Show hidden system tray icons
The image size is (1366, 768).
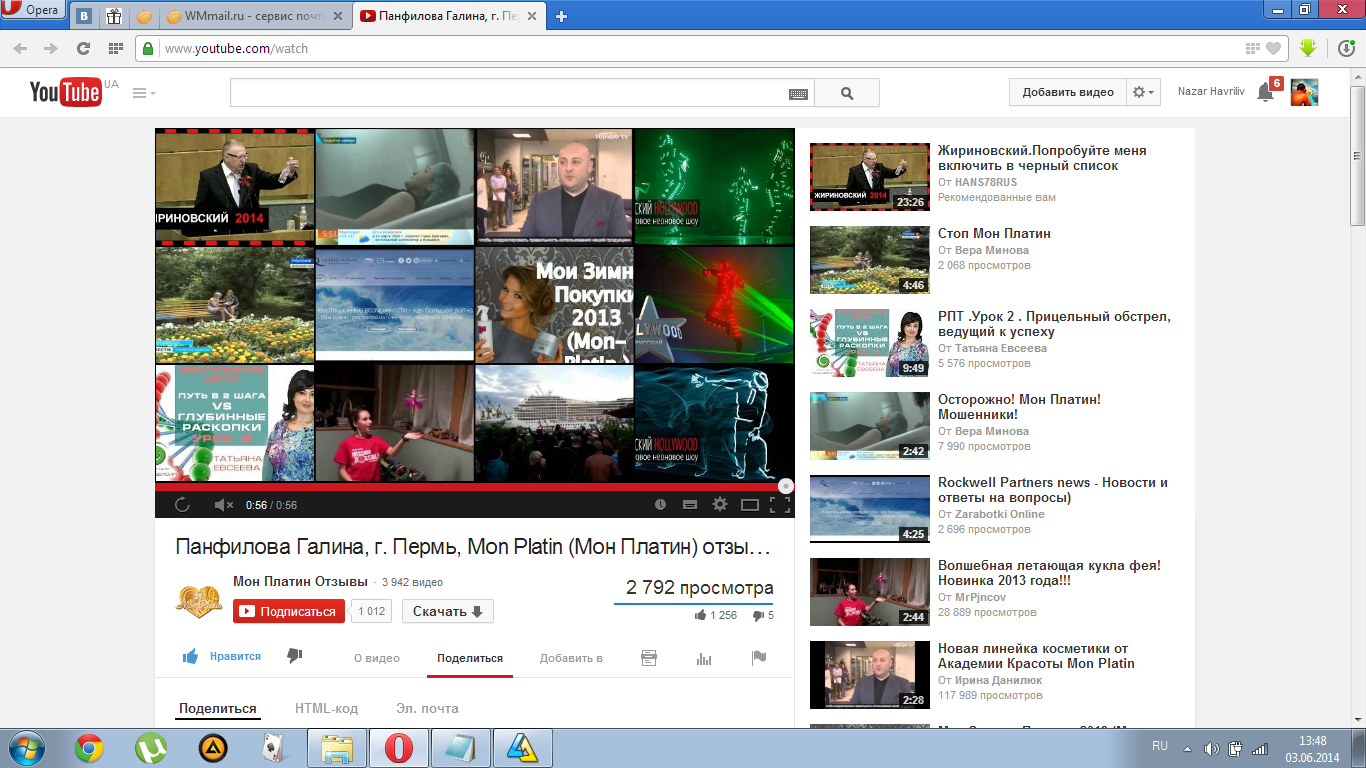[1187, 748]
